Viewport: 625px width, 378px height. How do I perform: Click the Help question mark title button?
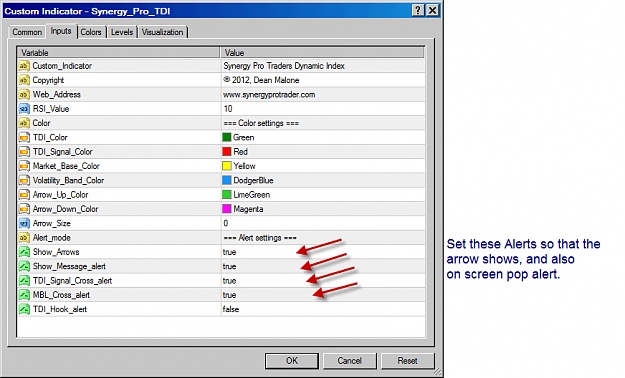pyautogui.click(x=417, y=10)
